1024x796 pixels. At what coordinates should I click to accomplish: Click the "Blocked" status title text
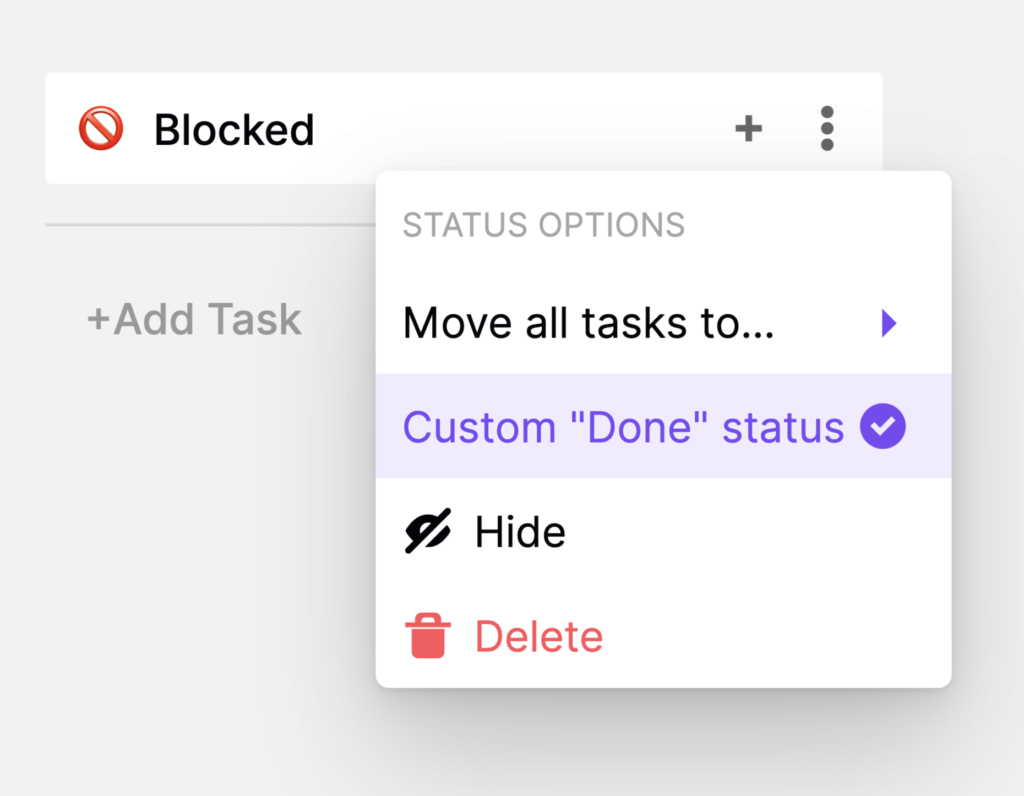point(234,130)
